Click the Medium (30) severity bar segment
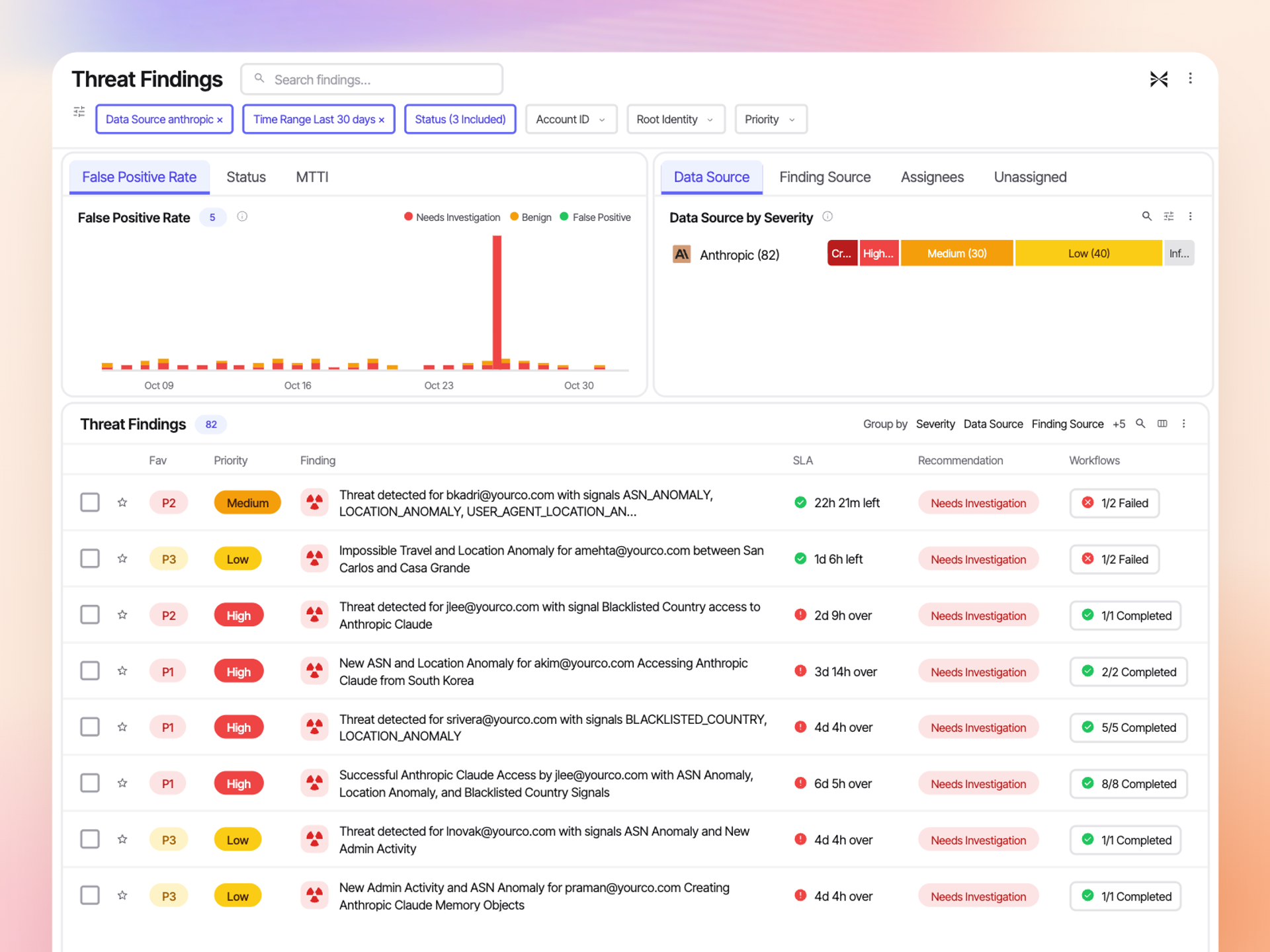This screenshot has height=952, width=1270. (956, 253)
